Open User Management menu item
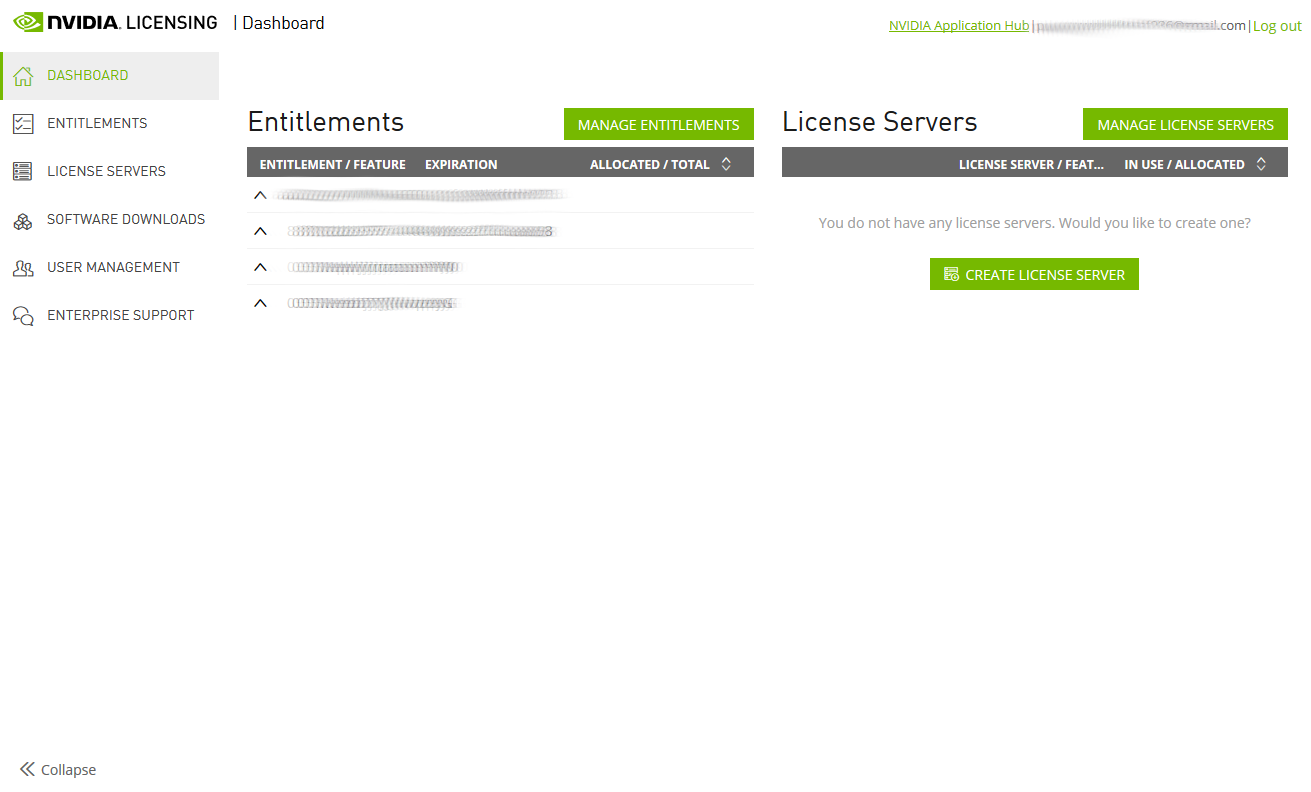This screenshot has height=792, width=1311. [x=113, y=267]
